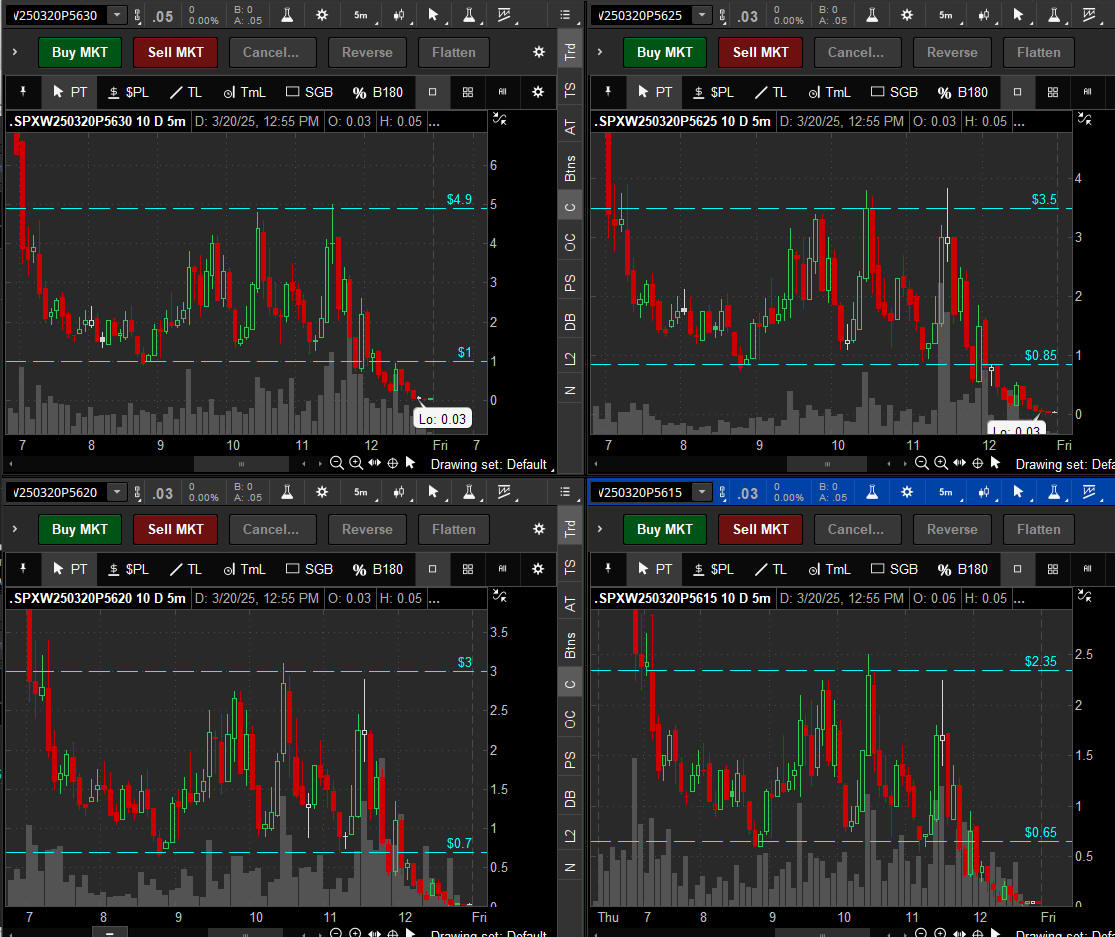Click Sell MKT in the P5620 panel
This screenshot has height=937, width=1115.
pyautogui.click(x=175, y=529)
